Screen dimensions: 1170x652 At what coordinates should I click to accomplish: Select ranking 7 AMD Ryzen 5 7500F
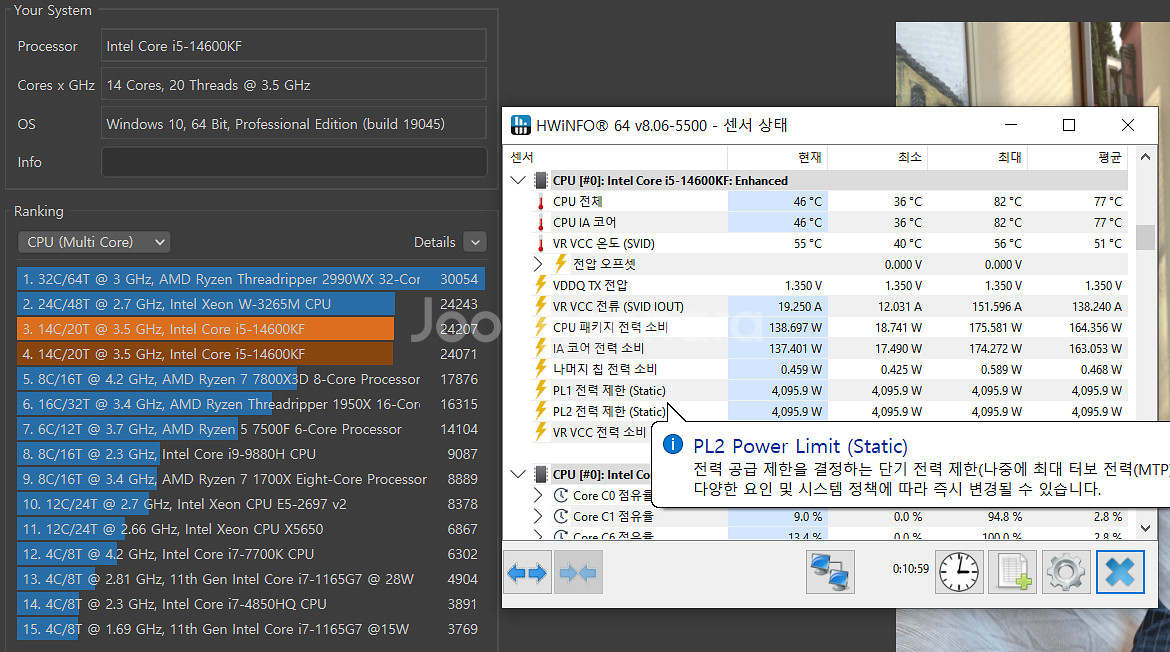[x=251, y=429]
